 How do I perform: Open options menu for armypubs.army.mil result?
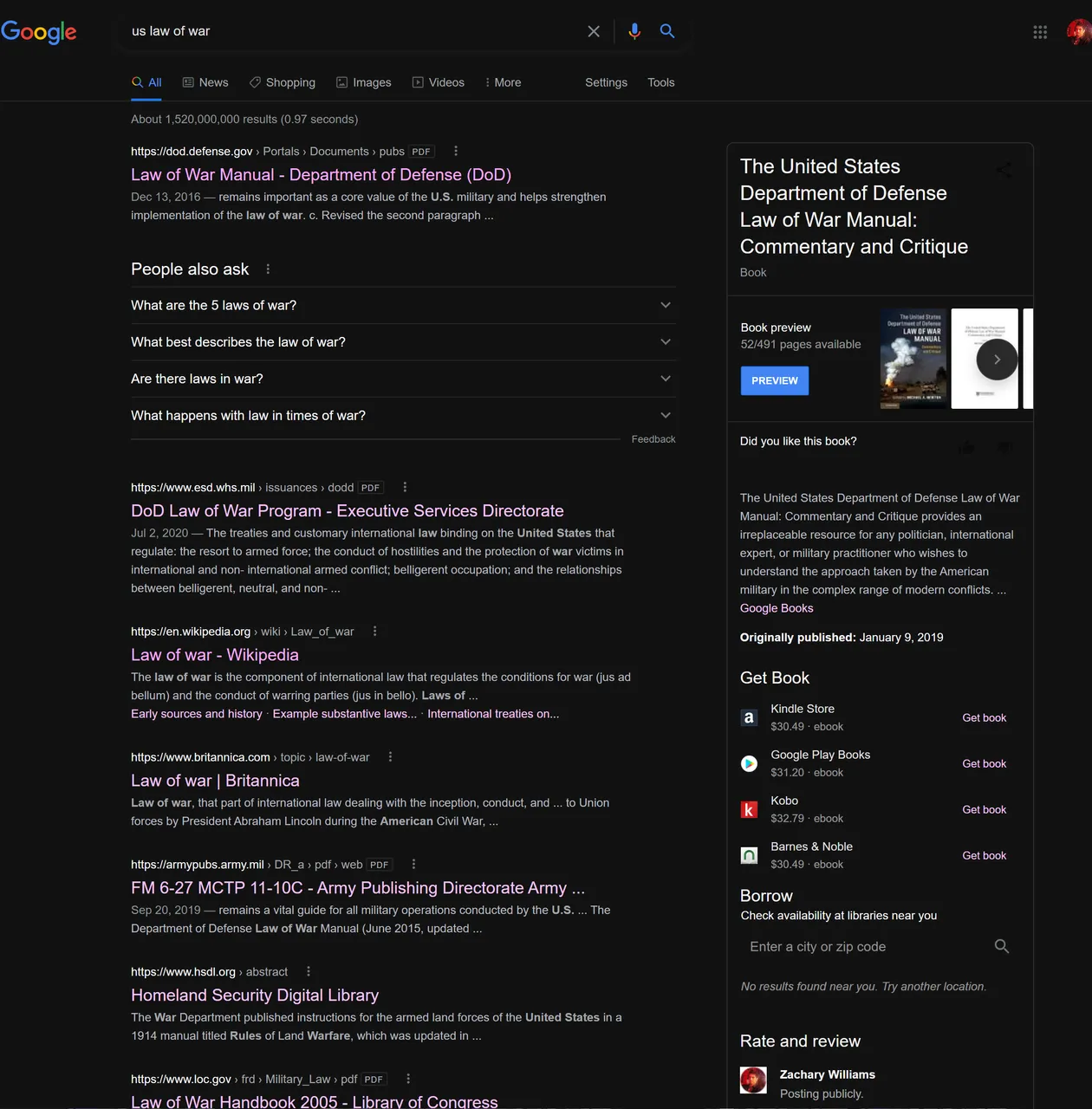tap(413, 864)
